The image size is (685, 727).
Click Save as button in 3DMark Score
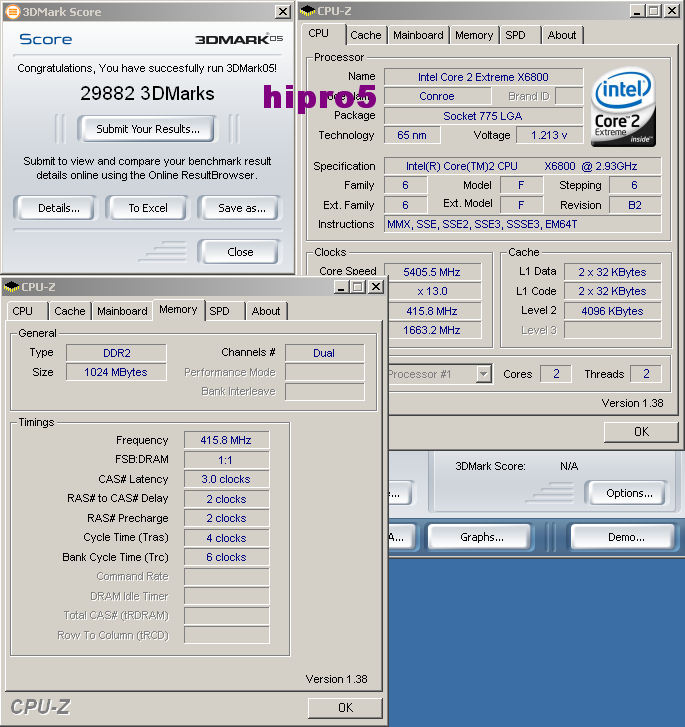click(x=239, y=208)
